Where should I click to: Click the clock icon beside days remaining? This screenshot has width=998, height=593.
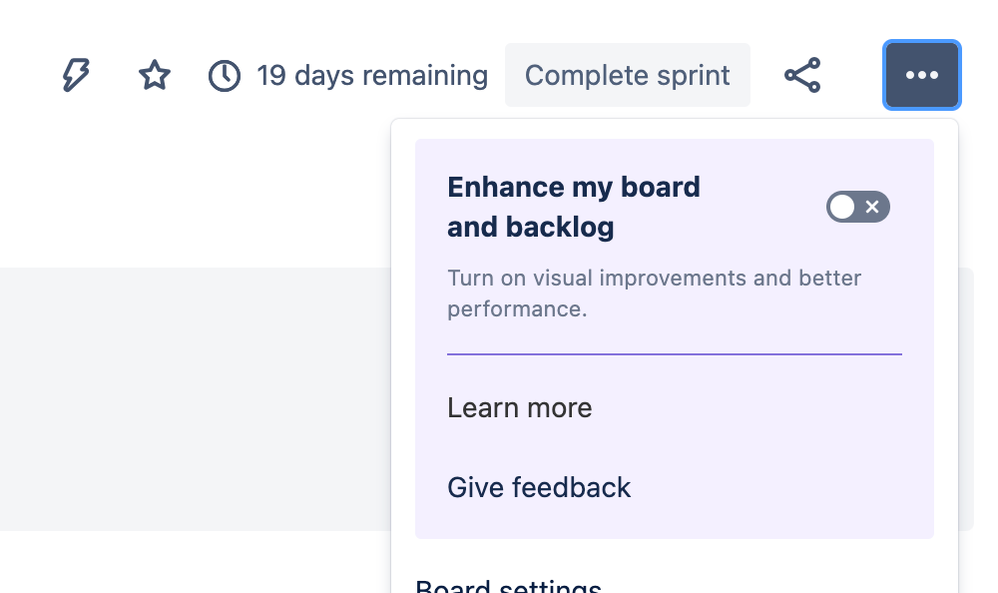224,76
